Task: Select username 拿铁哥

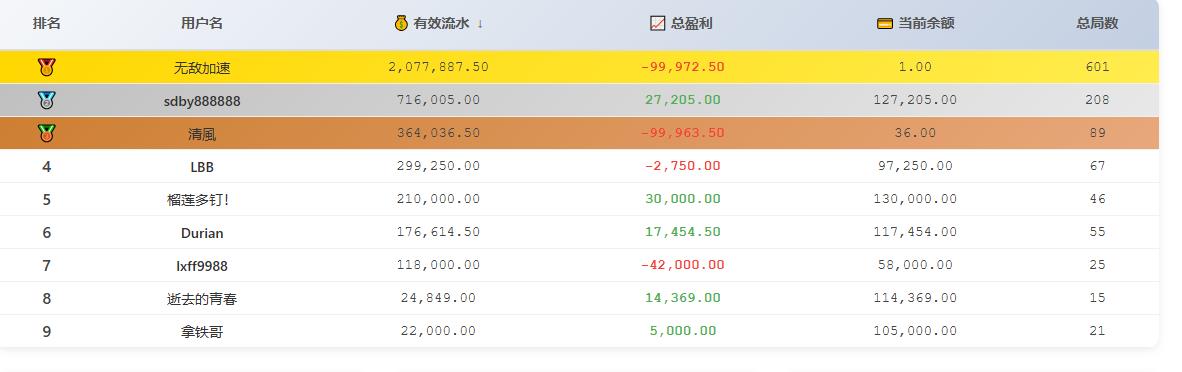Action: click(202, 332)
